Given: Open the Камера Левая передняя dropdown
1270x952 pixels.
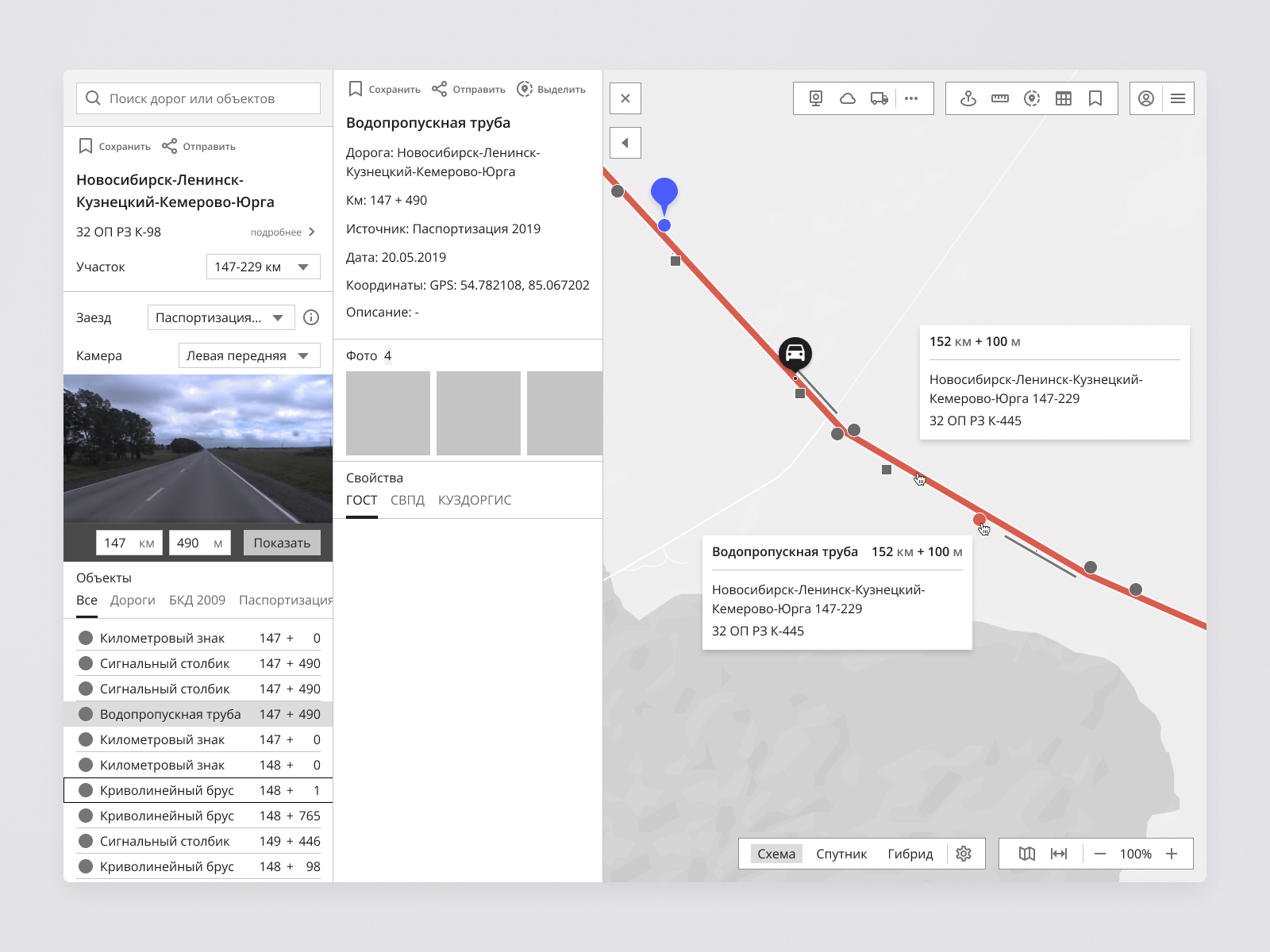Looking at the screenshot, I should [x=249, y=355].
